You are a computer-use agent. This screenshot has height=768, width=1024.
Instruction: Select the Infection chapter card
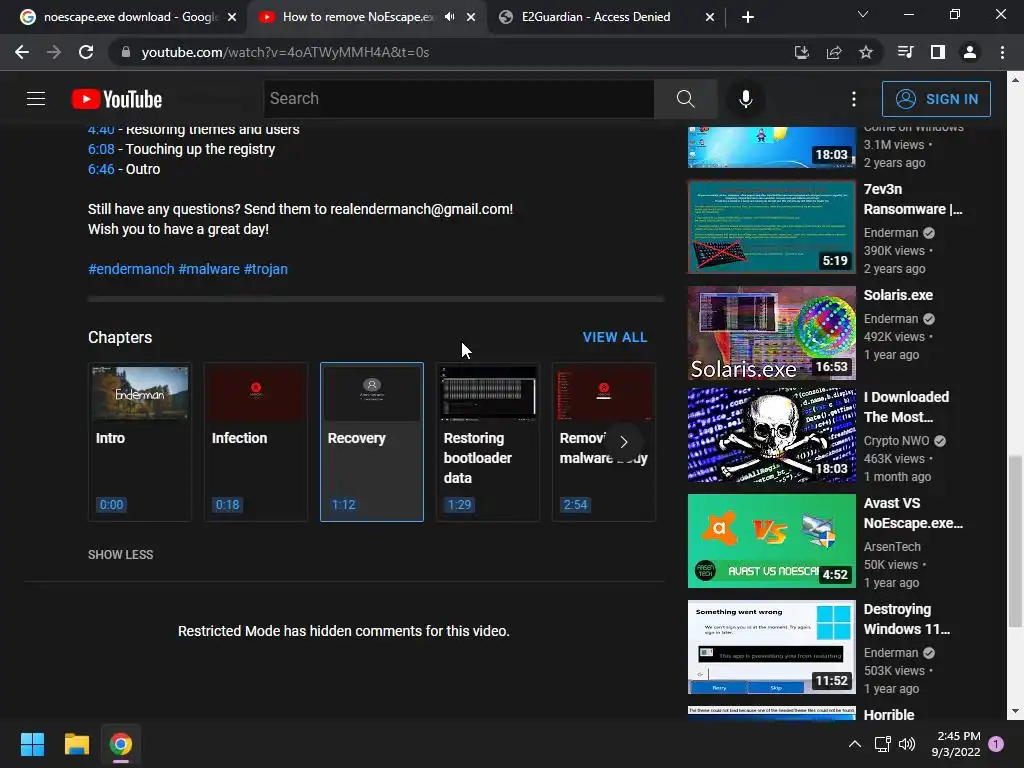click(255, 442)
